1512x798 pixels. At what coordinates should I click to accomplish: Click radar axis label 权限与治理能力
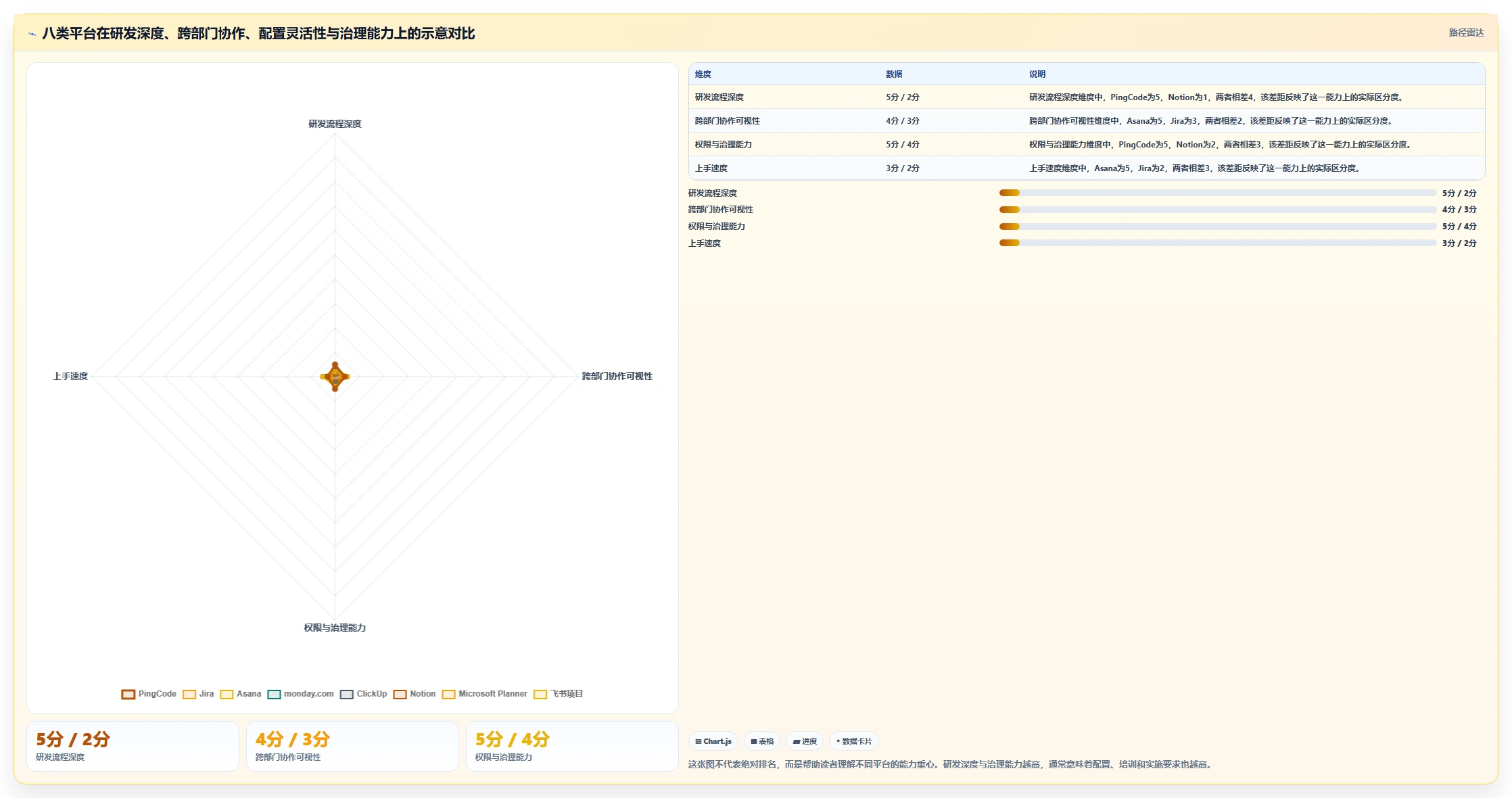click(x=335, y=628)
